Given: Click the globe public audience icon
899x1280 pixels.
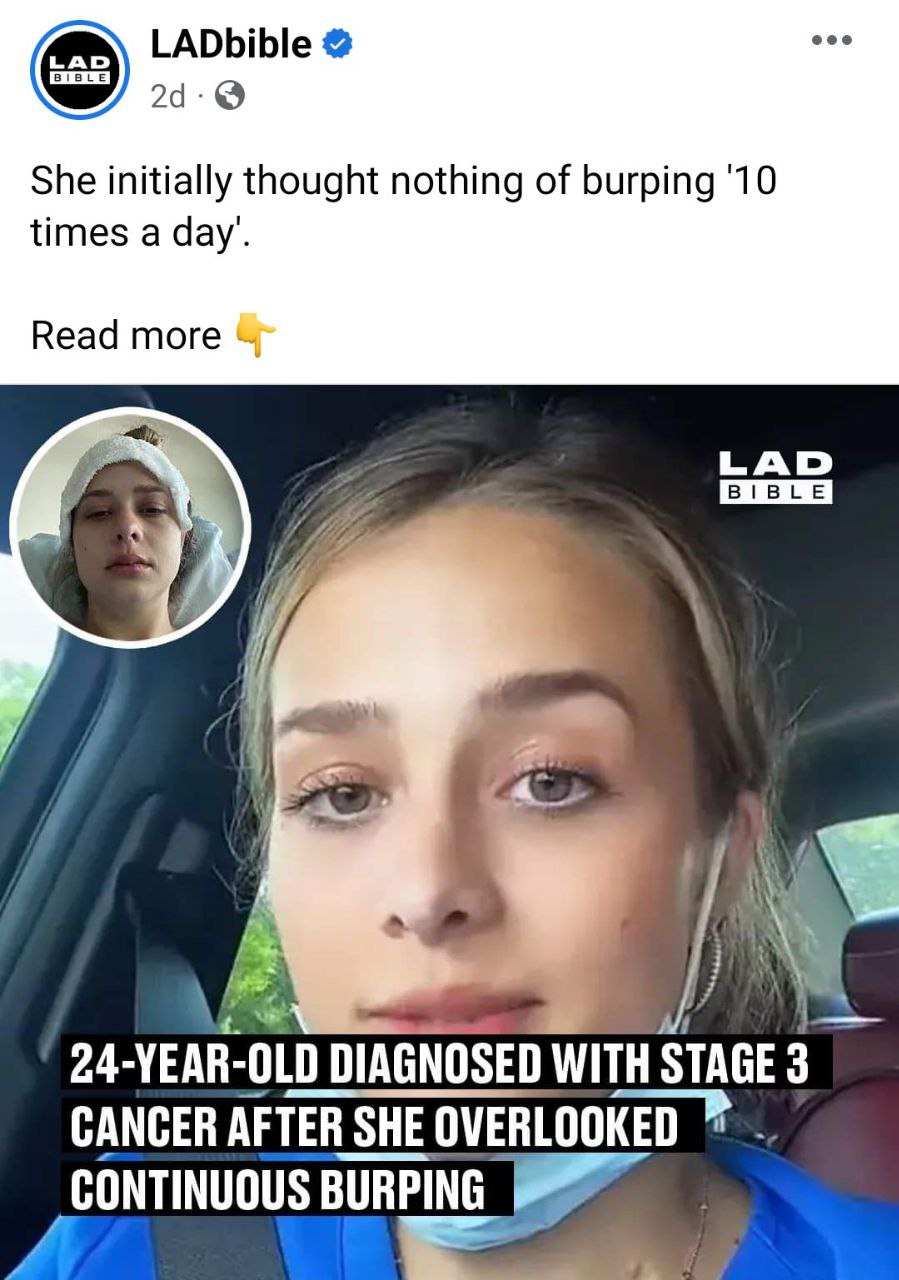Looking at the screenshot, I should (229, 96).
